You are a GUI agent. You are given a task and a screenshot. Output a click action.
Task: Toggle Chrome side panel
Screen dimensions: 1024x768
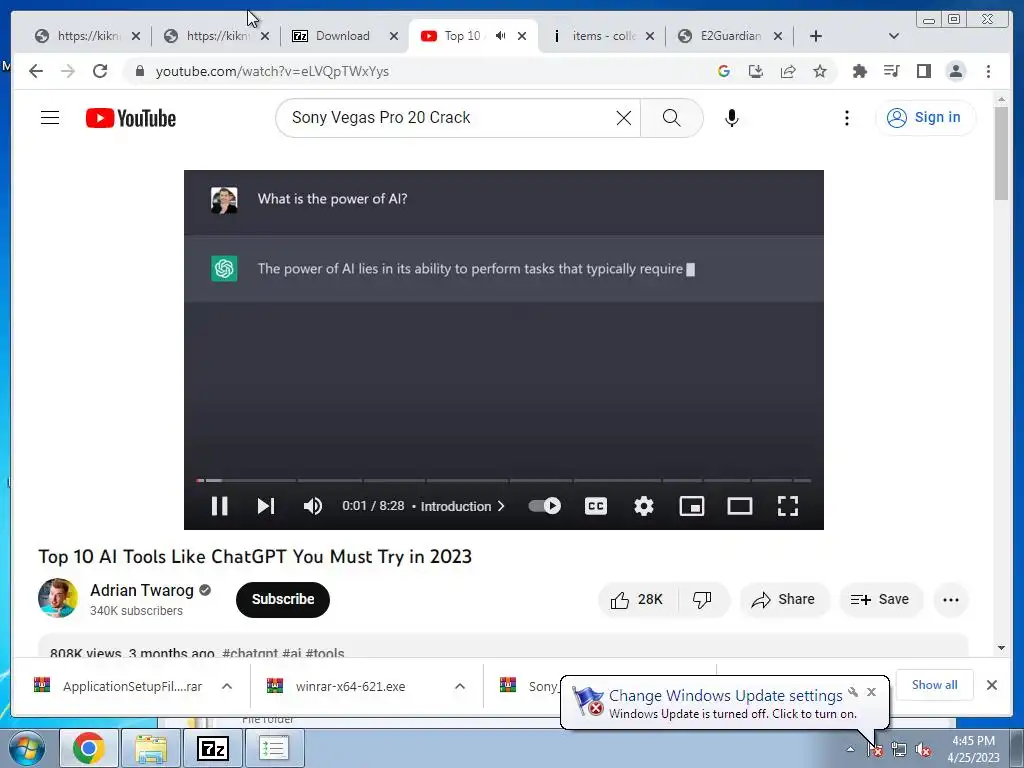coord(923,71)
